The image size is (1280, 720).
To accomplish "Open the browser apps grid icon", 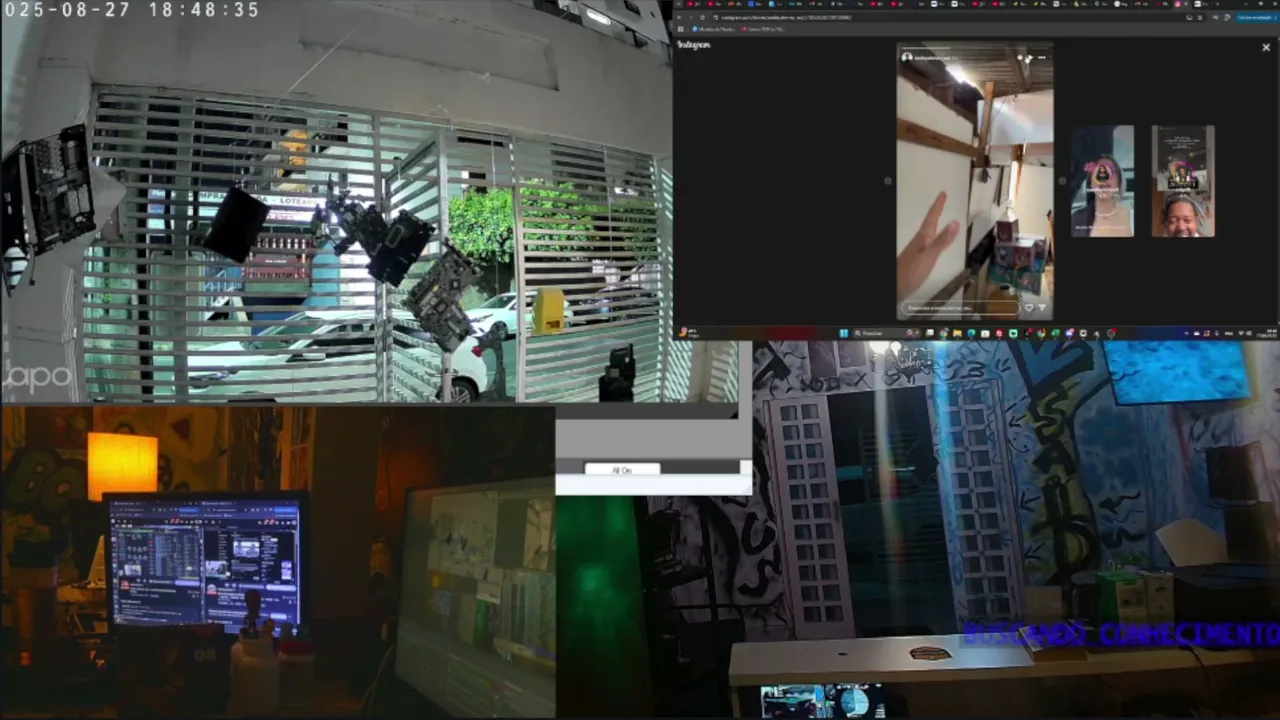I will click(682, 29).
